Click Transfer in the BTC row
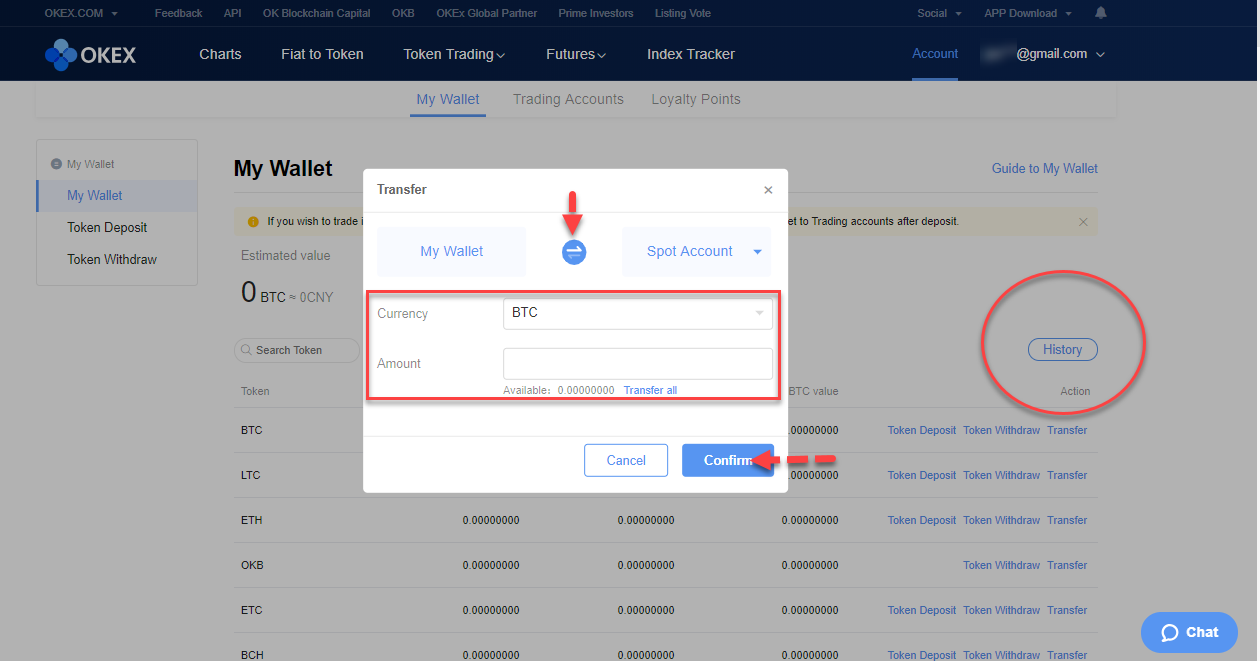 click(x=1067, y=431)
